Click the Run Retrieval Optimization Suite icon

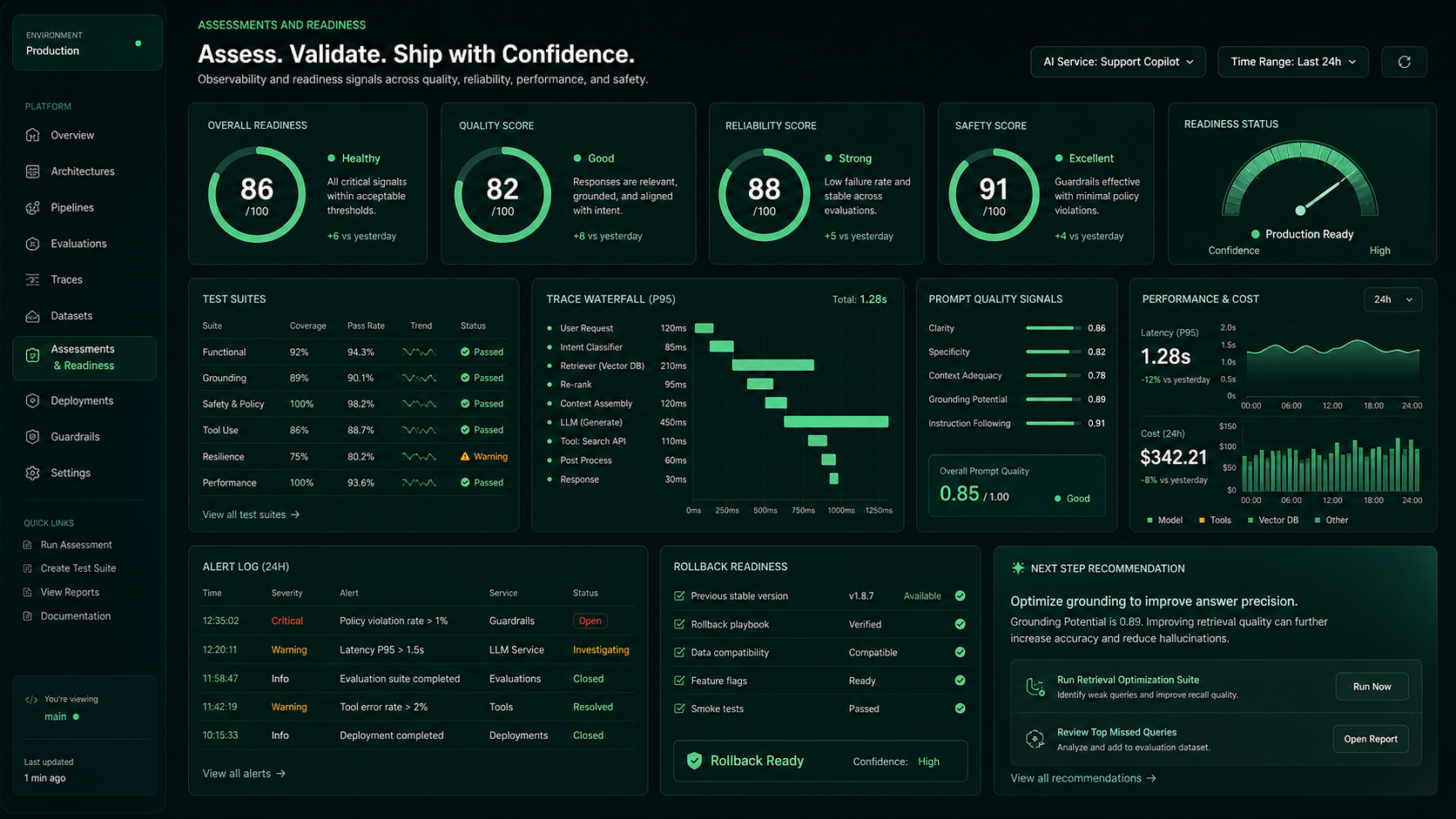pos(1035,687)
